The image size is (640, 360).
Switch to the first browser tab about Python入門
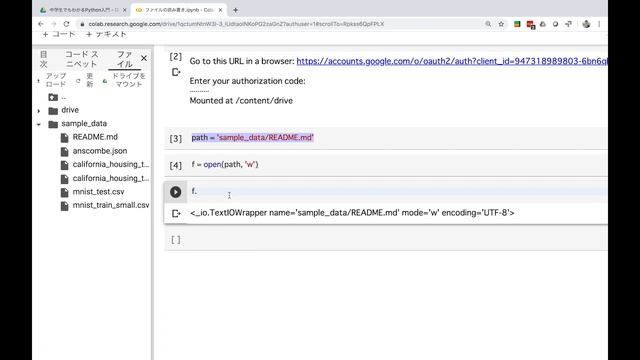click(x=84, y=10)
